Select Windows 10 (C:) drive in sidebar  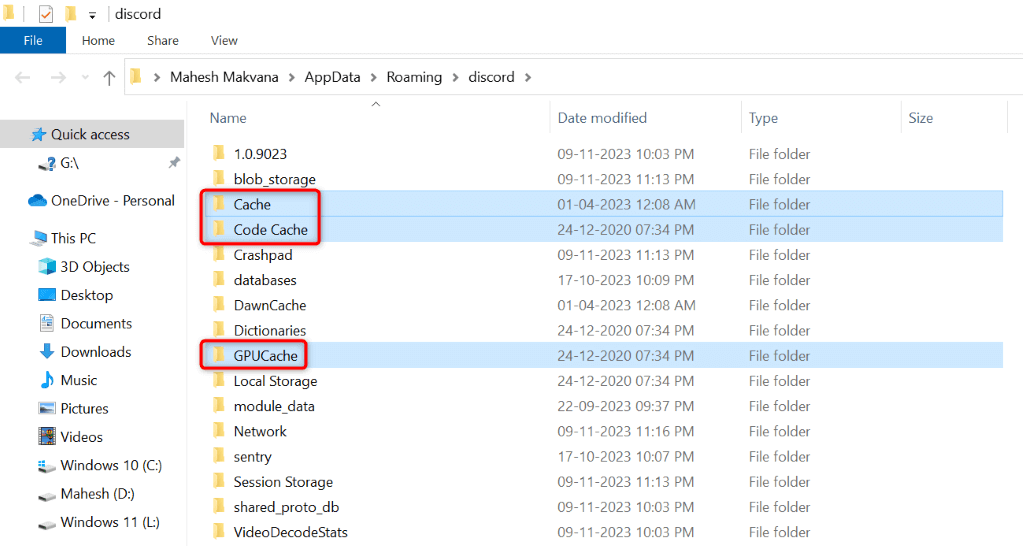[x=110, y=465]
